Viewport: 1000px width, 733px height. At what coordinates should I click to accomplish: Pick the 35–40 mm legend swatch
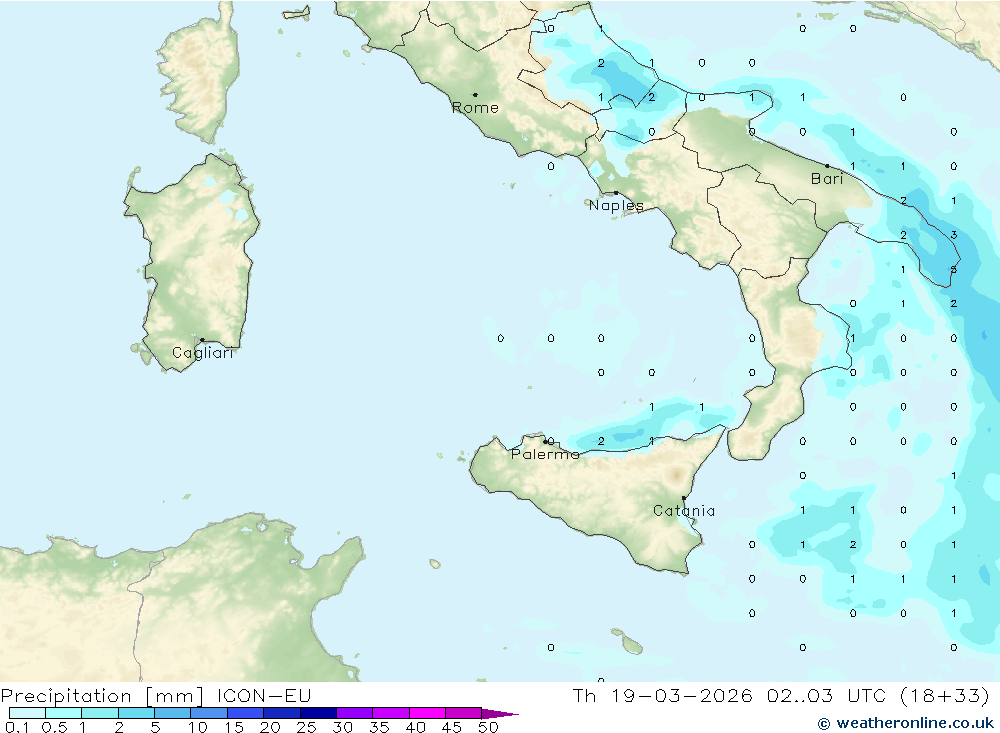click(391, 713)
